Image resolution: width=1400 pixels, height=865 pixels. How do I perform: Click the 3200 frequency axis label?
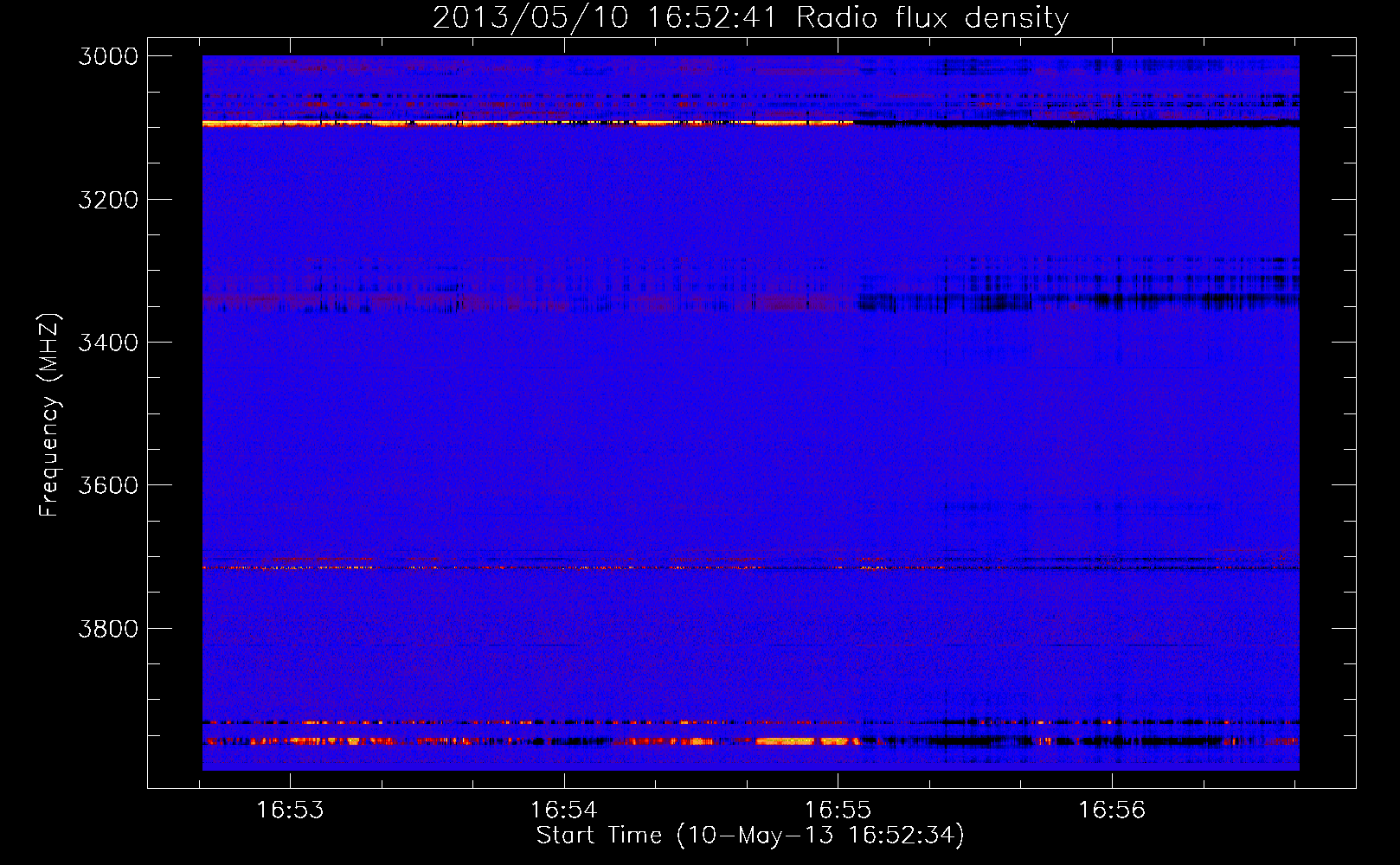coord(108,200)
